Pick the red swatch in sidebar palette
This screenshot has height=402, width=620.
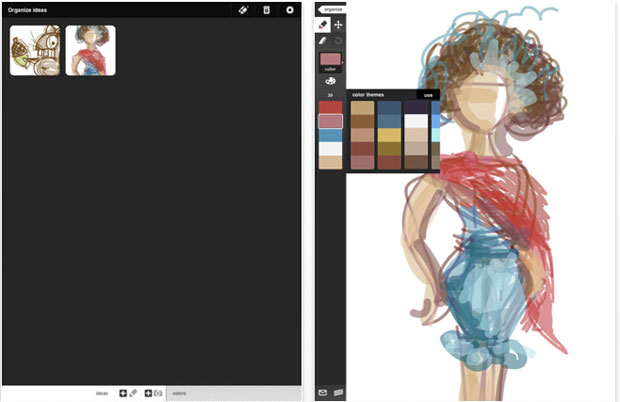coord(330,107)
